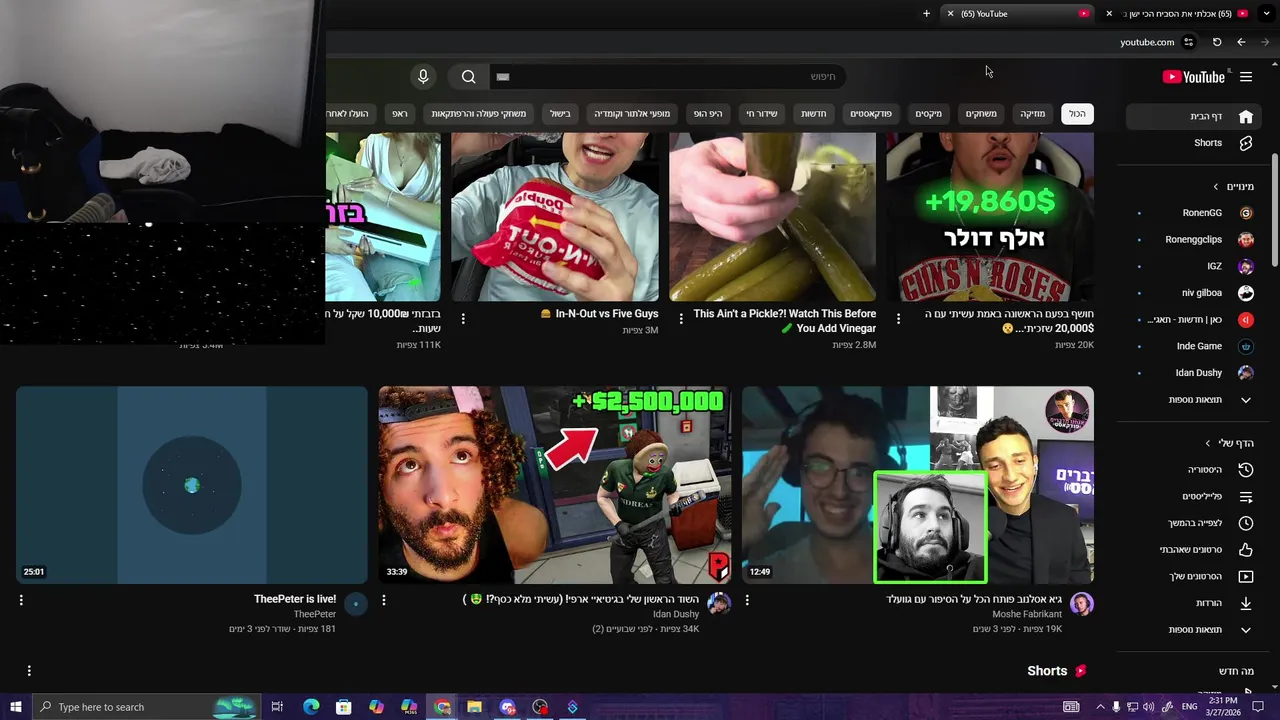This screenshot has width=1280, height=720.
Task: Click the YouTube logo
Action: pos(1193,77)
